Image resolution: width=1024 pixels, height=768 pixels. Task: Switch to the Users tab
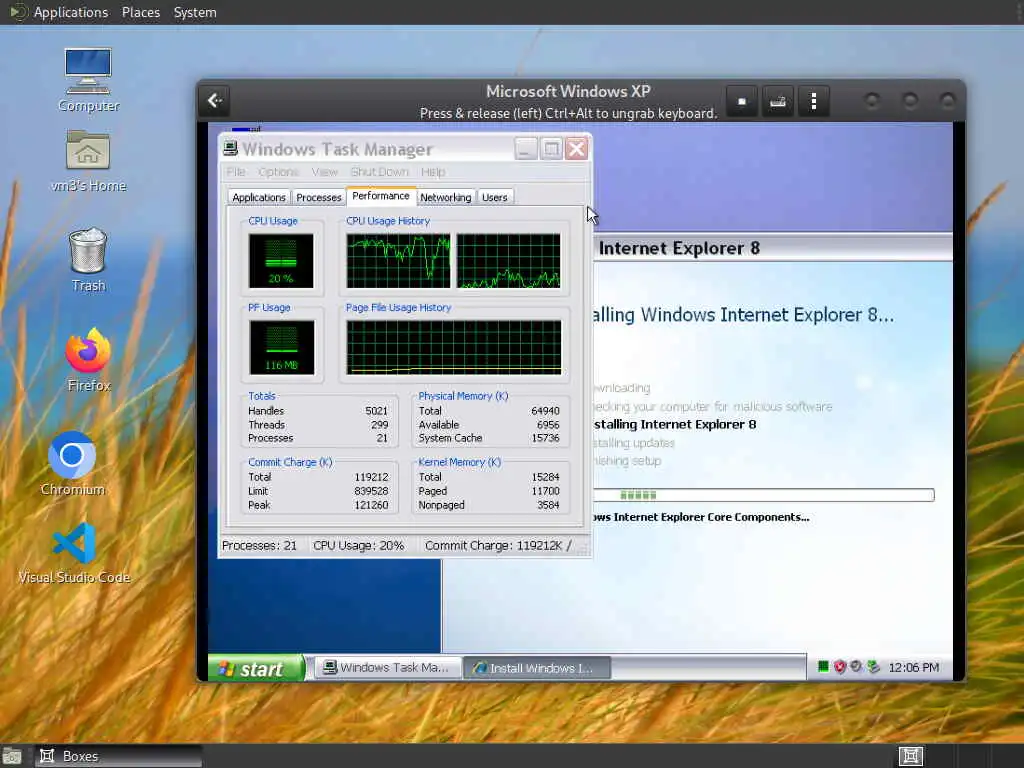click(494, 197)
